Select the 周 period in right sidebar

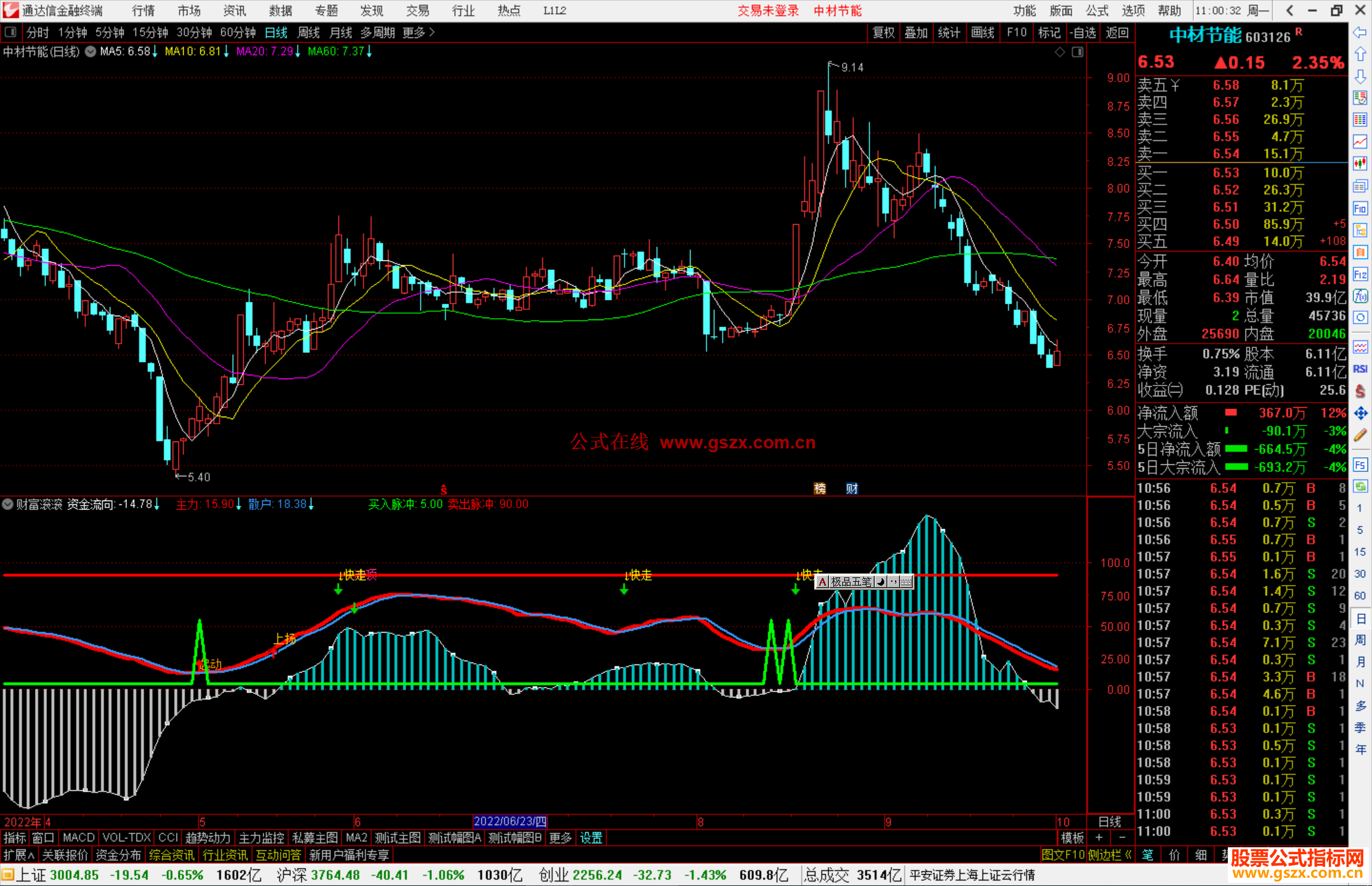1360,640
